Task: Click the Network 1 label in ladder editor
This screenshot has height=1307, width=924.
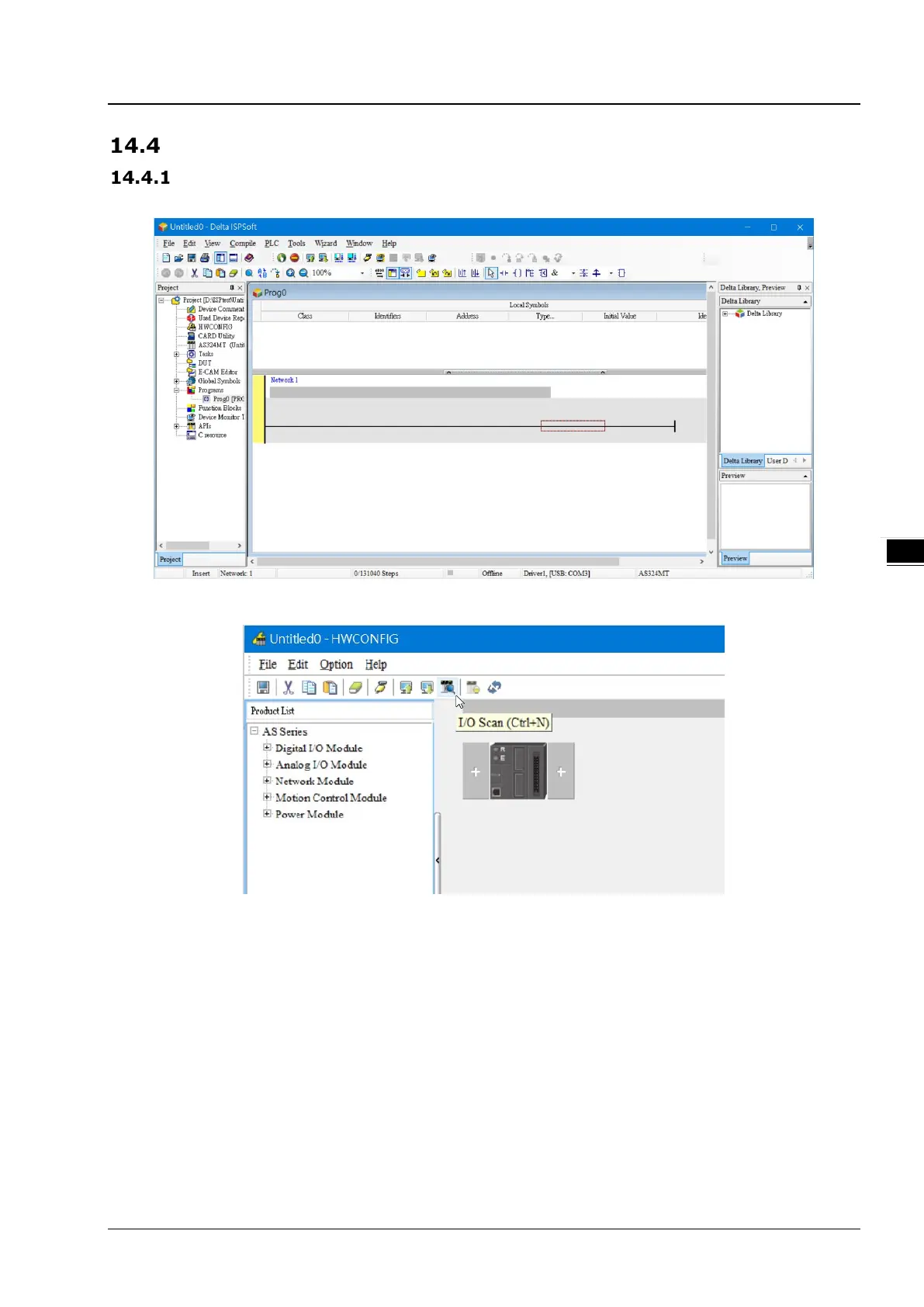Action: pos(284,380)
